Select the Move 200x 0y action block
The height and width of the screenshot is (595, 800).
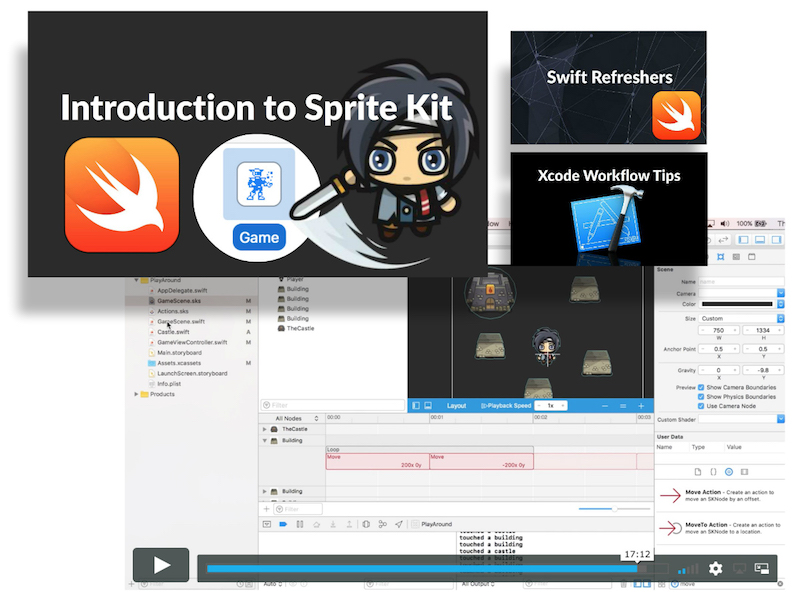[x=378, y=461]
